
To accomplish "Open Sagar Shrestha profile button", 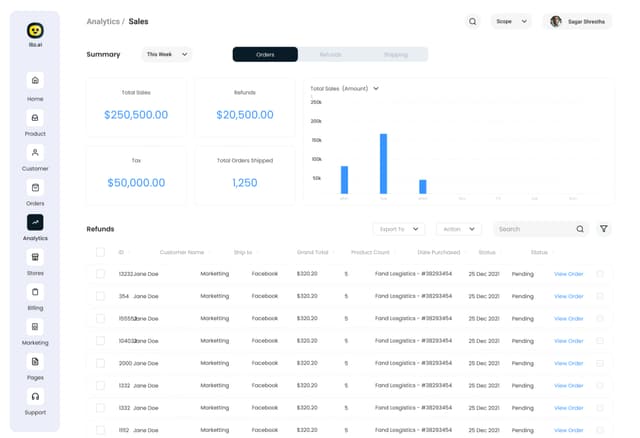I will tap(577, 21).
